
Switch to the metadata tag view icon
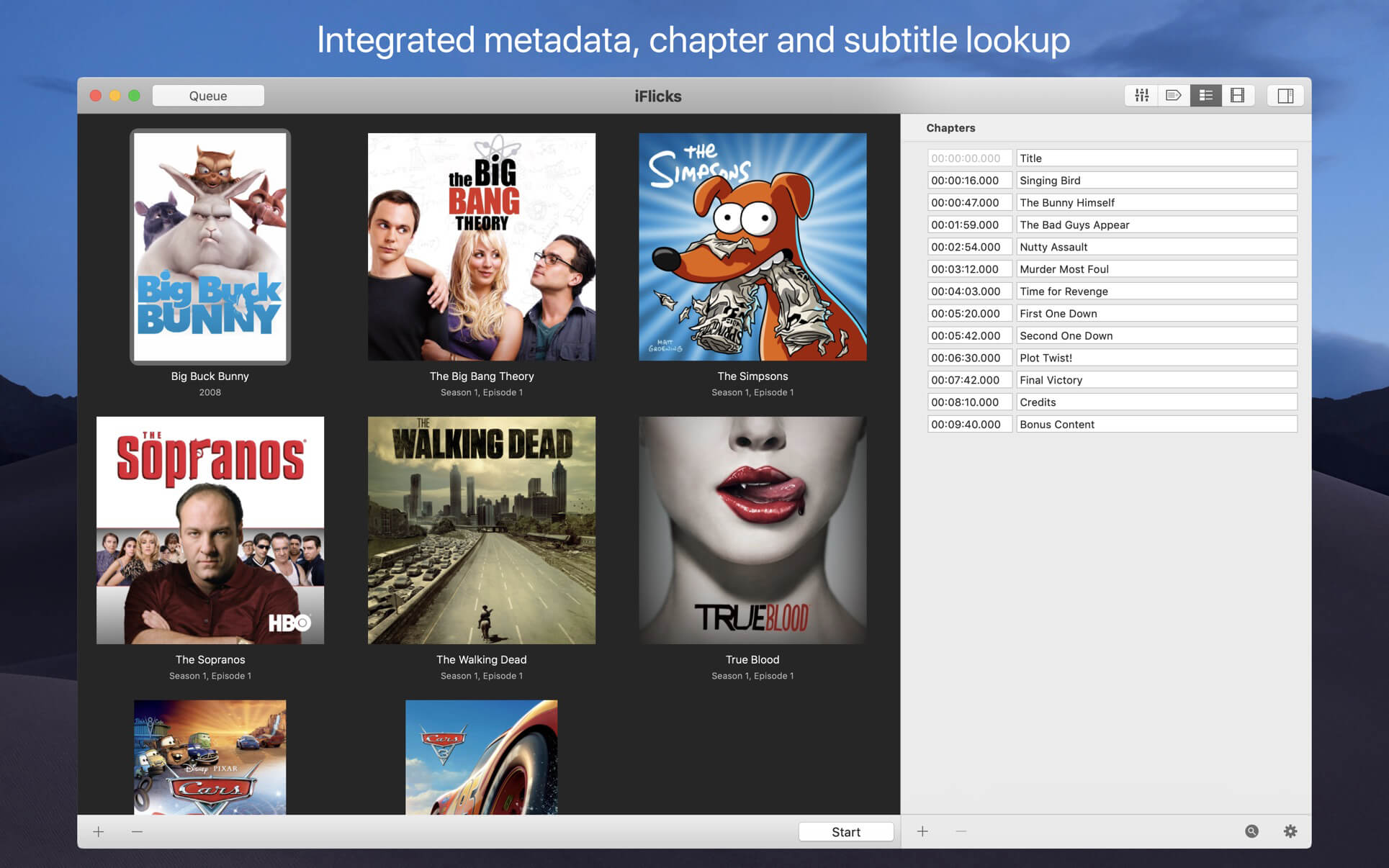pyautogui.click(x=1173, y=96)
